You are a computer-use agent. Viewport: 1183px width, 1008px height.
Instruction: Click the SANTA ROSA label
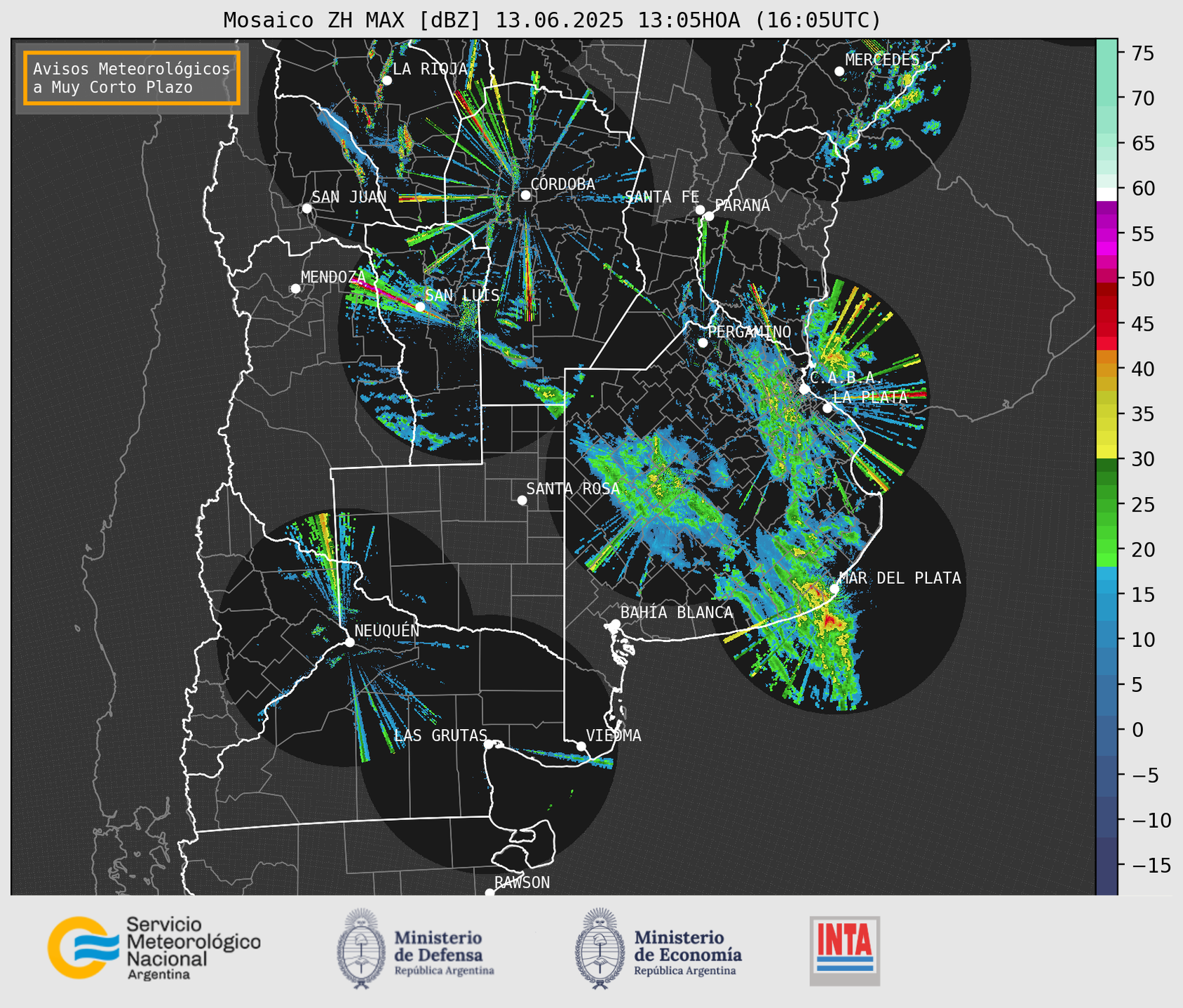[x=573, y=489]
